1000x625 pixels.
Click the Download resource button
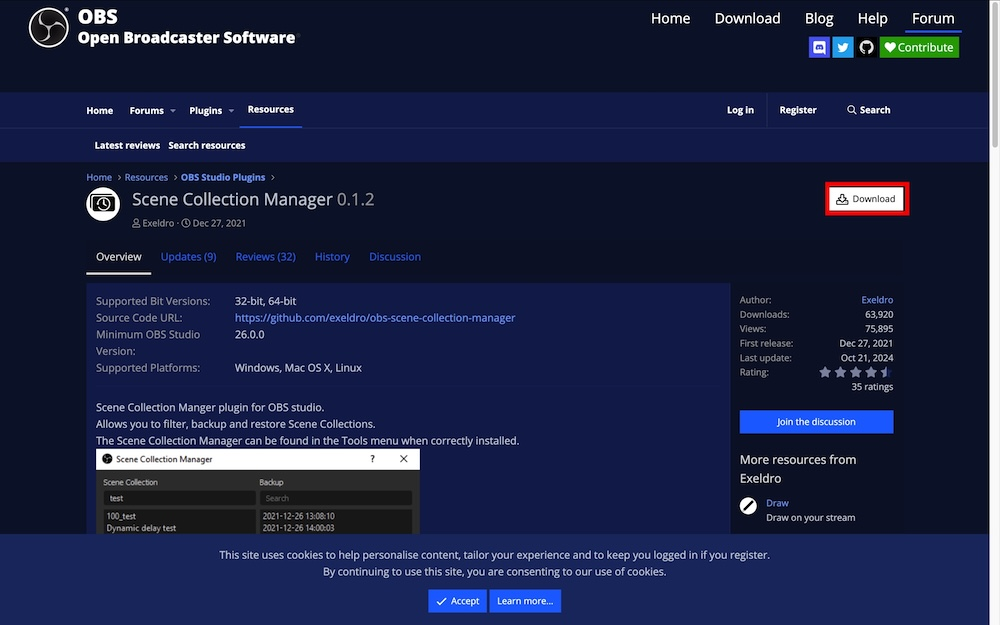866,199
